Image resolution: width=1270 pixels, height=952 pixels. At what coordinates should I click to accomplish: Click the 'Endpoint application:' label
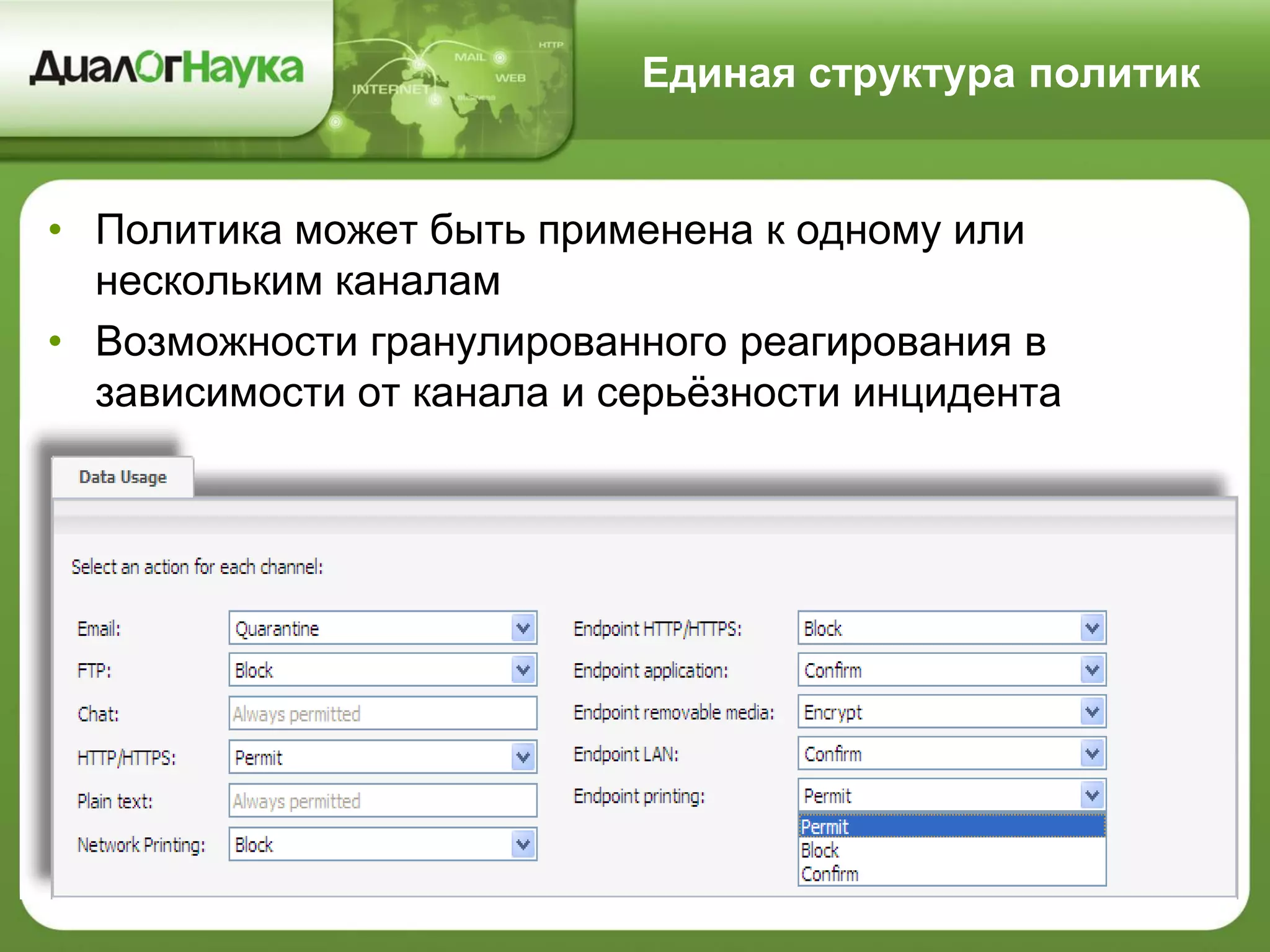coord(651,671)
